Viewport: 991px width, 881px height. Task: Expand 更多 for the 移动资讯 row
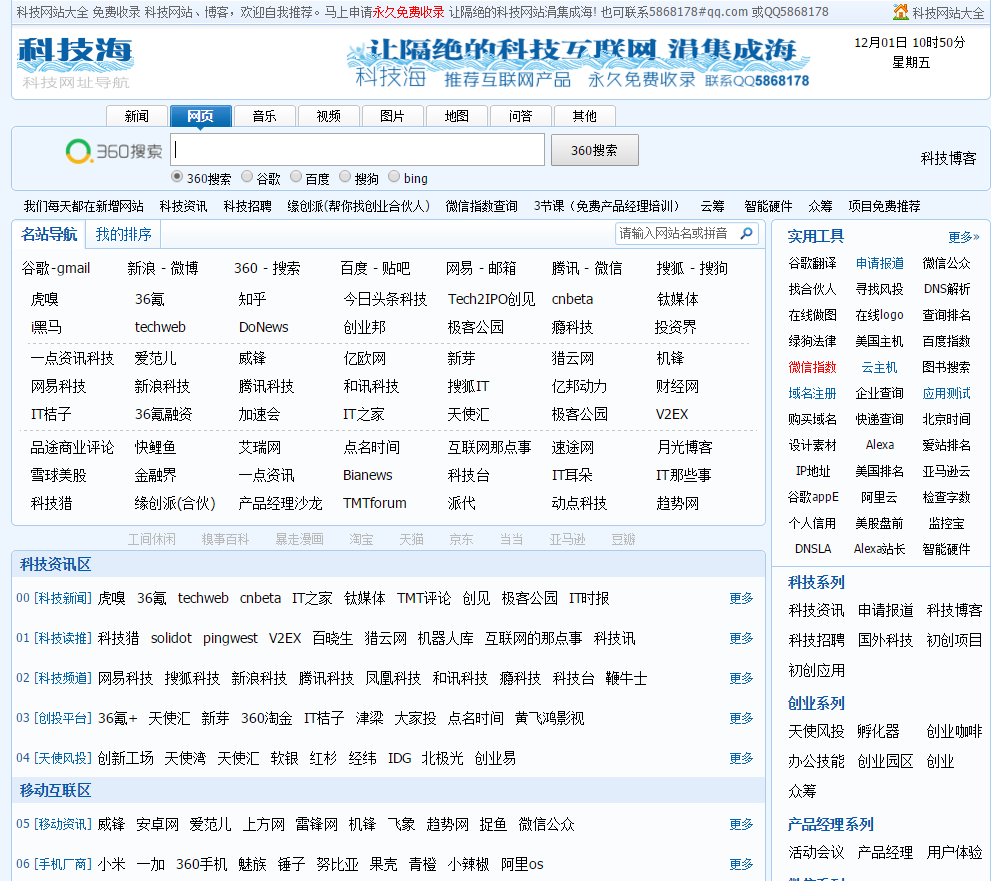point(741,824)
